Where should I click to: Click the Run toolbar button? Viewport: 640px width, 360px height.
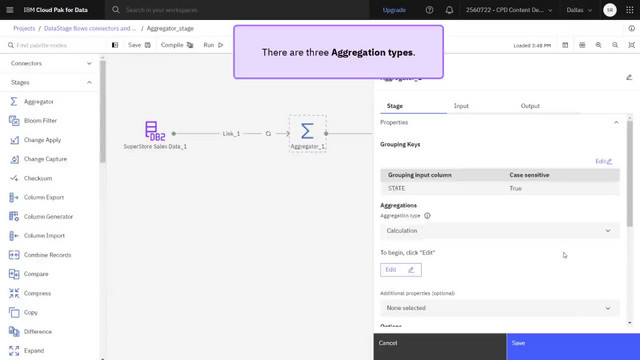(213, 45)
